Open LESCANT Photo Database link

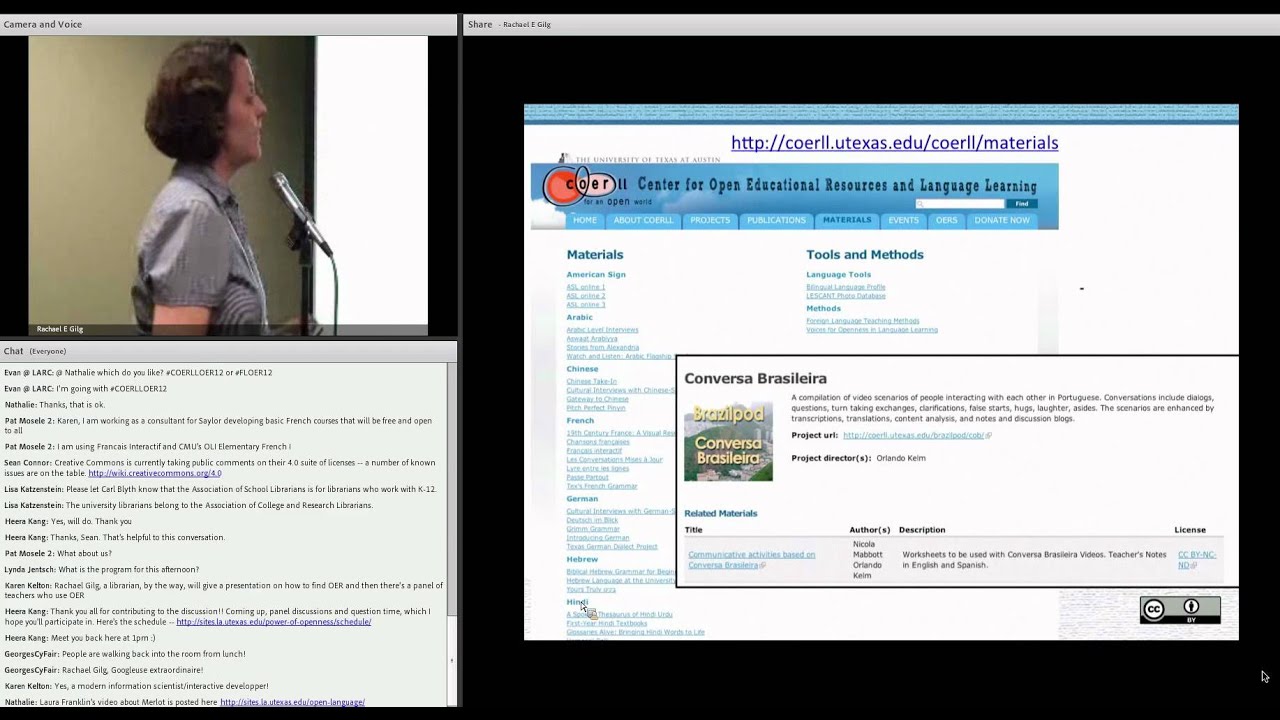click(846, 296)
